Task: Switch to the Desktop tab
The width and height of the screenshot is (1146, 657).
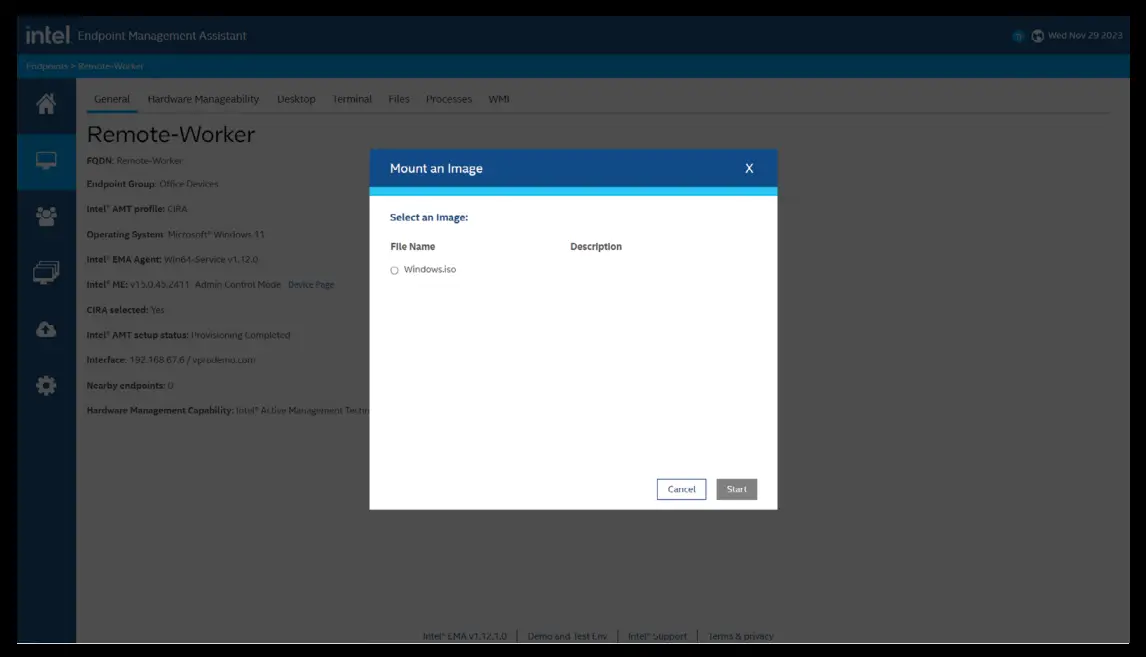Action: pyautogui.click(x=296, y=99)
